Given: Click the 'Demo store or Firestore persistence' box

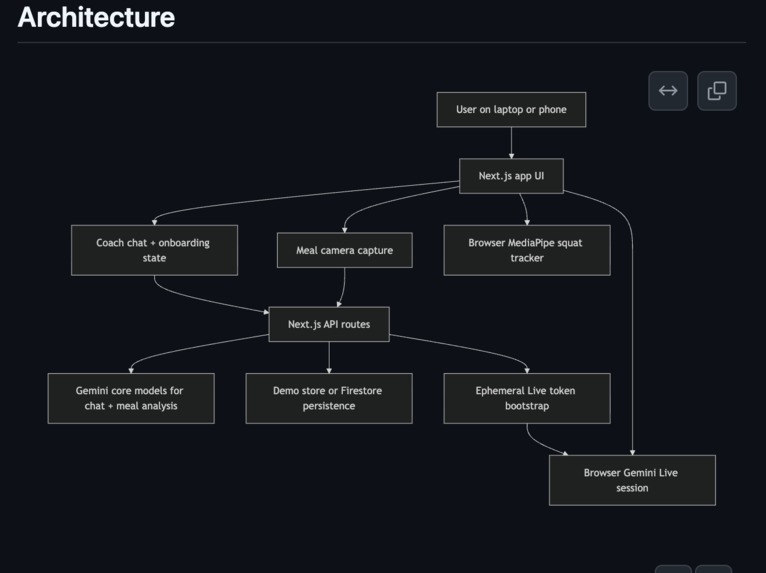Looking at the screenshot, I should point(329,398).
